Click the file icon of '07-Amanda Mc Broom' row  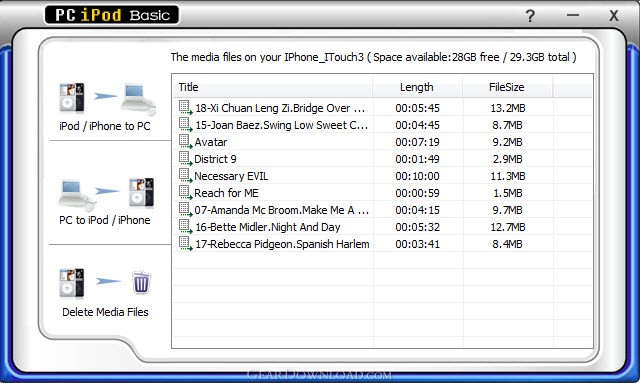pos(185,209)
